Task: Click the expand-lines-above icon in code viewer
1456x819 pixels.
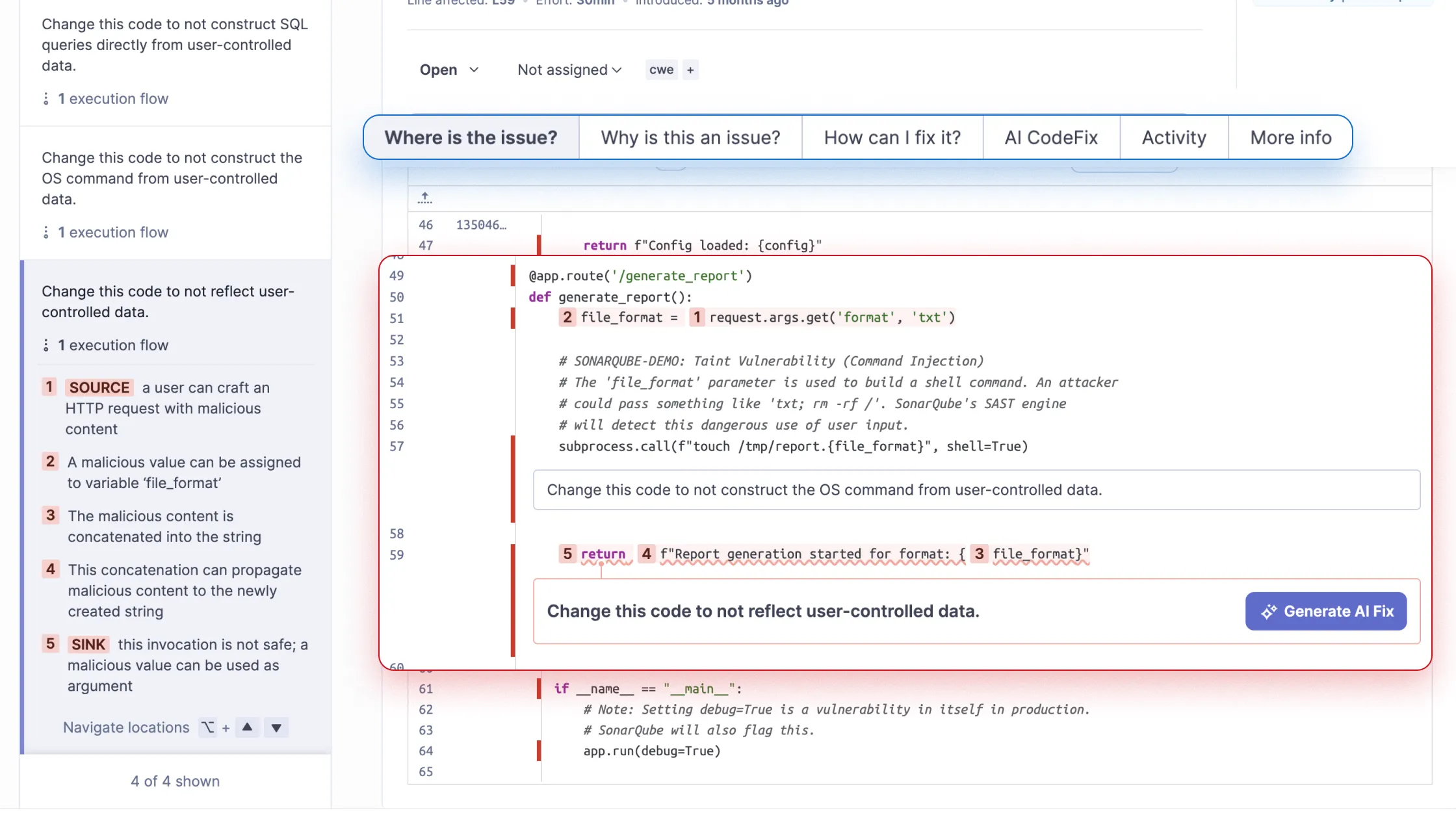Action: (x=425, y=198)
